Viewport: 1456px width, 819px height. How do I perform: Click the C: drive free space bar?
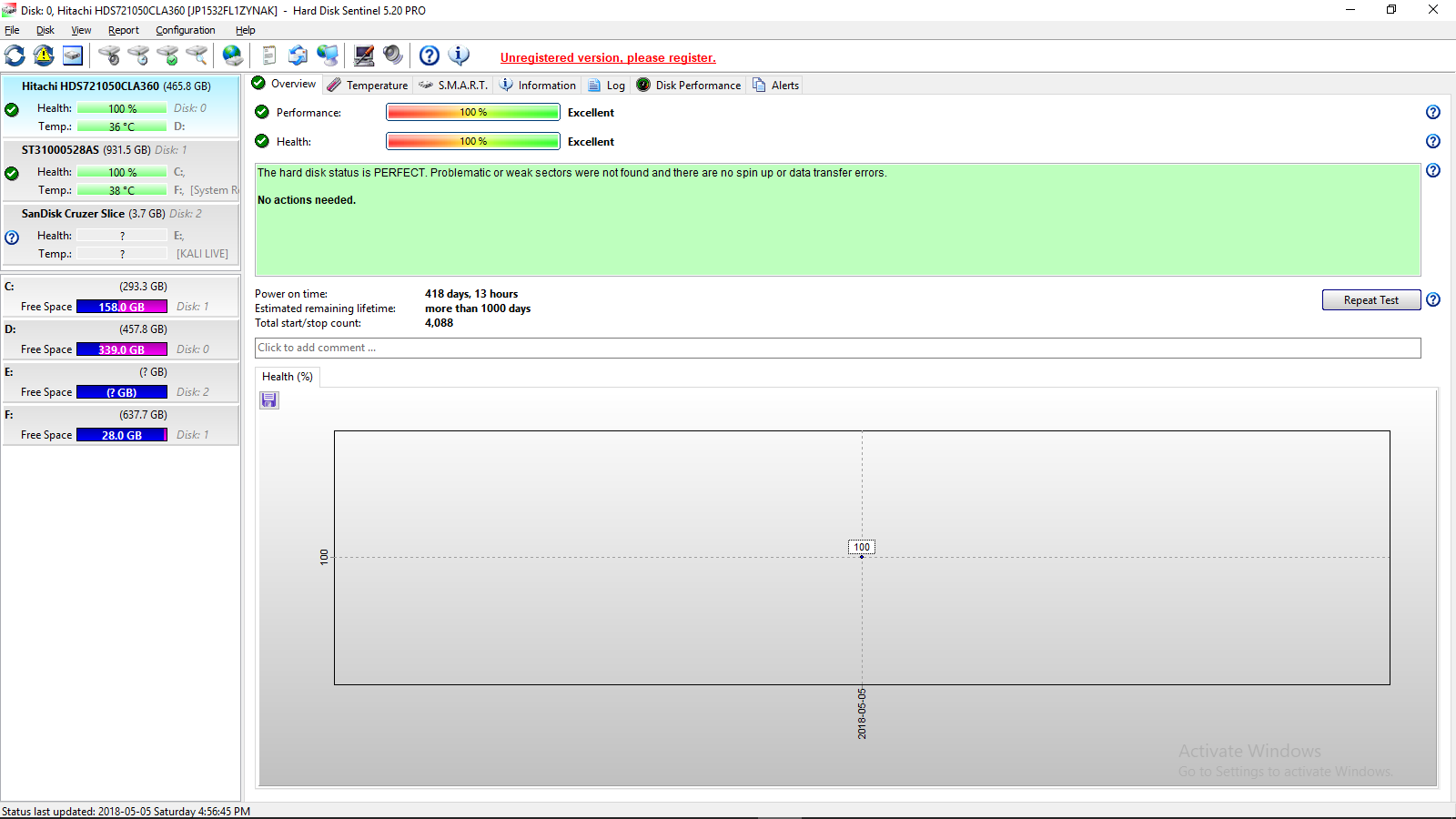pos(122,307)
